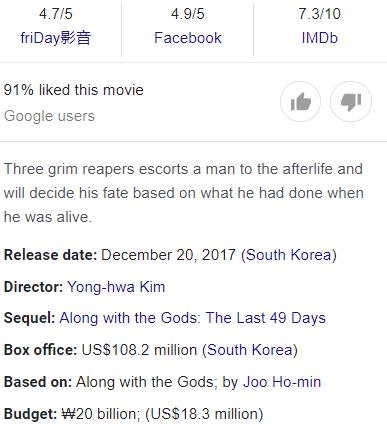
Task: Click the 4.7/5 rating score
Action: [56, 14]
